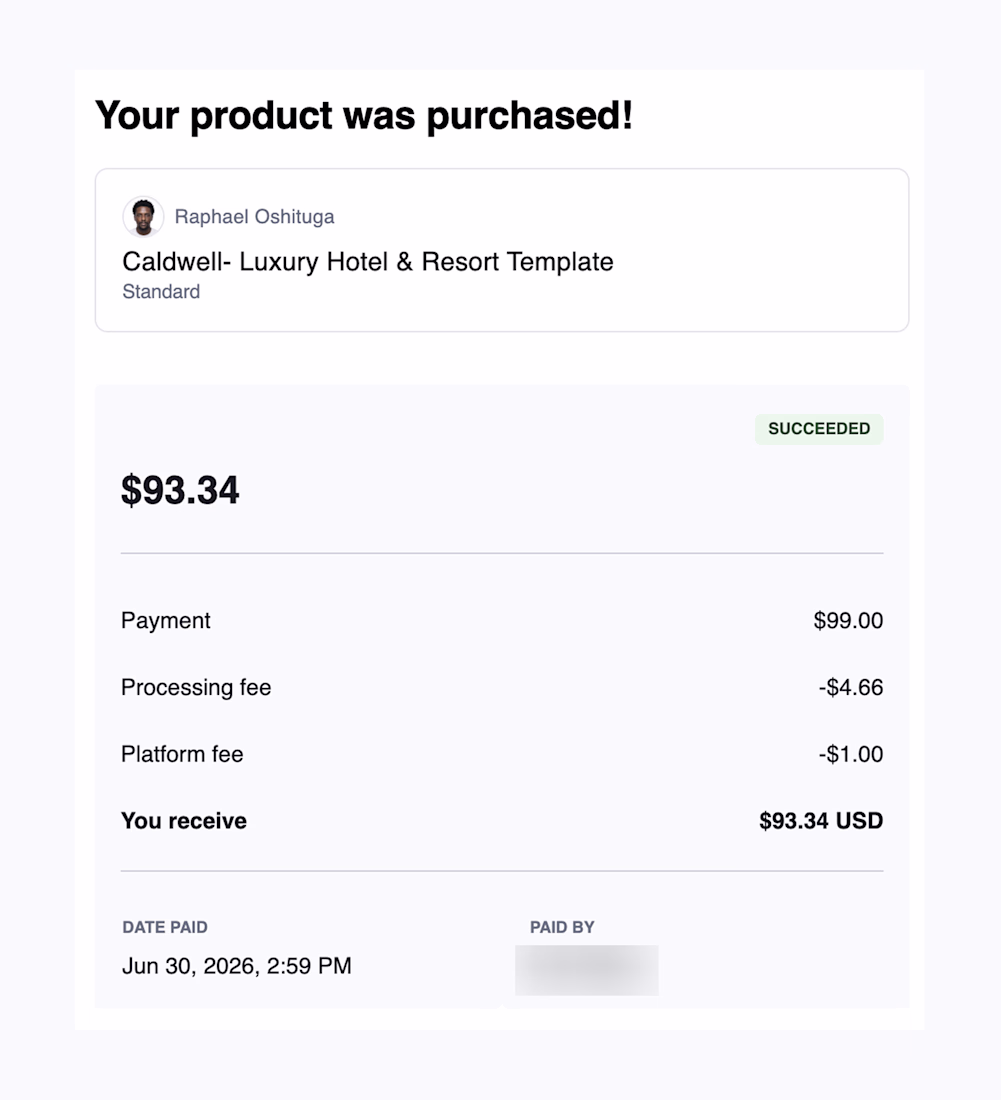This screenshot has width=1001, height=1100.
Task: Select the Platform fee label
Action: (182, 754)
